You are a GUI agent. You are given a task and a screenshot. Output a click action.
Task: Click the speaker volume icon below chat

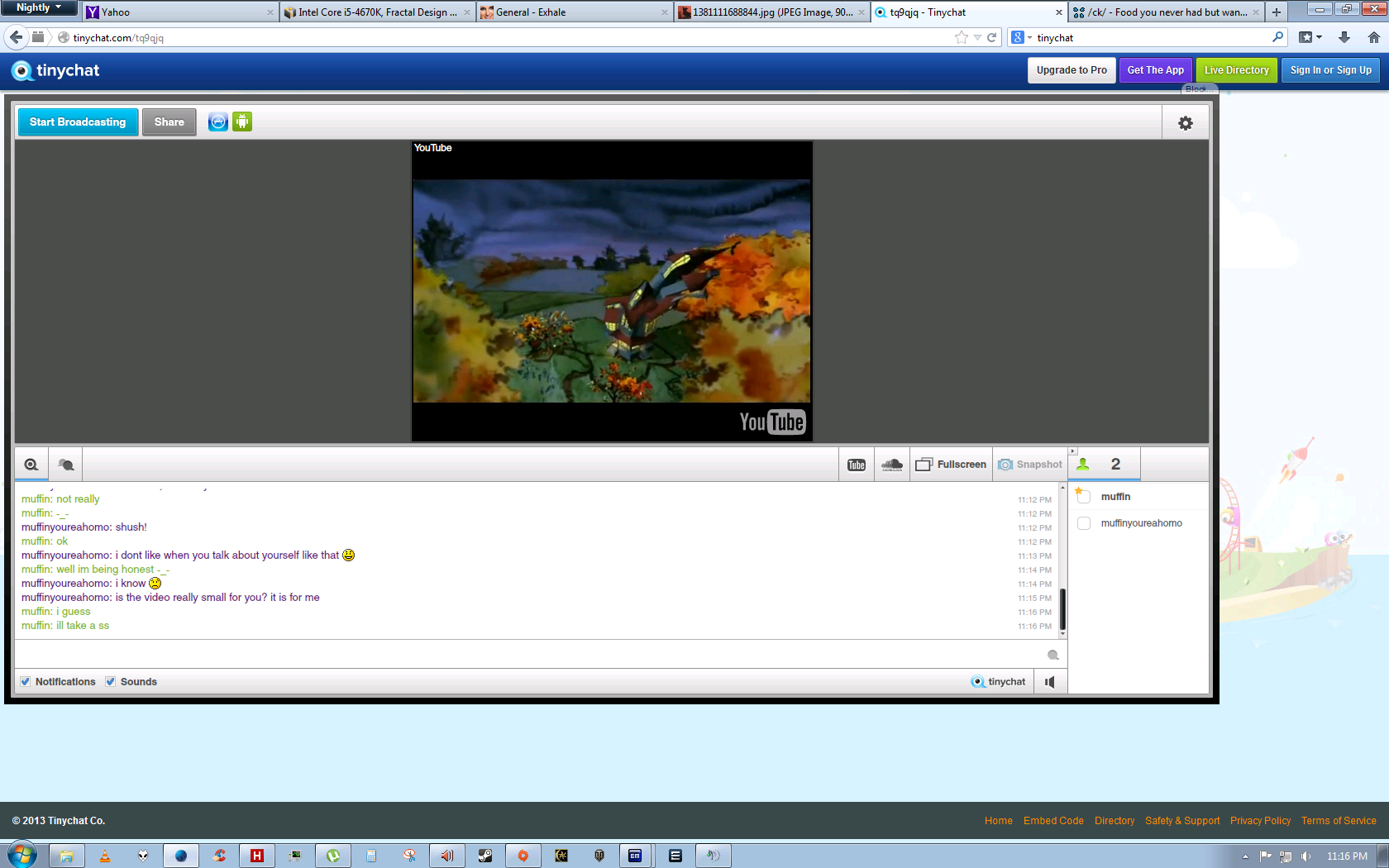click(x=1050, y=682)
